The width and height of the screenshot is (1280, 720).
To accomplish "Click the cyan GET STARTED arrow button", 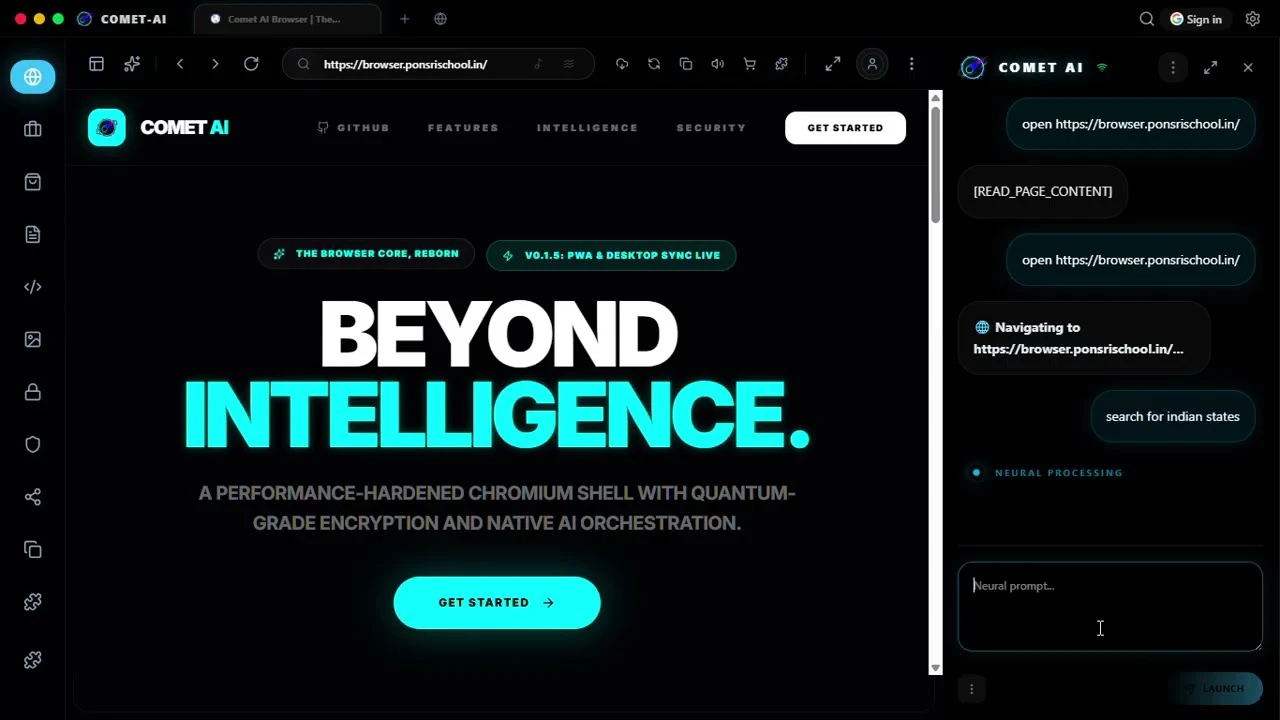I will [497, 603].
